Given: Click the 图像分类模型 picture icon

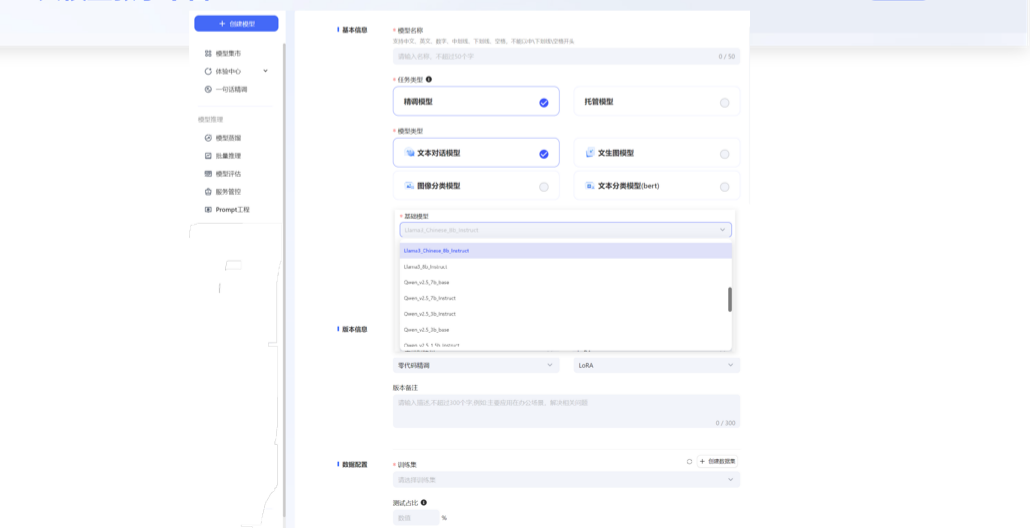Looking at the screenshot, I should click(409, 186).
